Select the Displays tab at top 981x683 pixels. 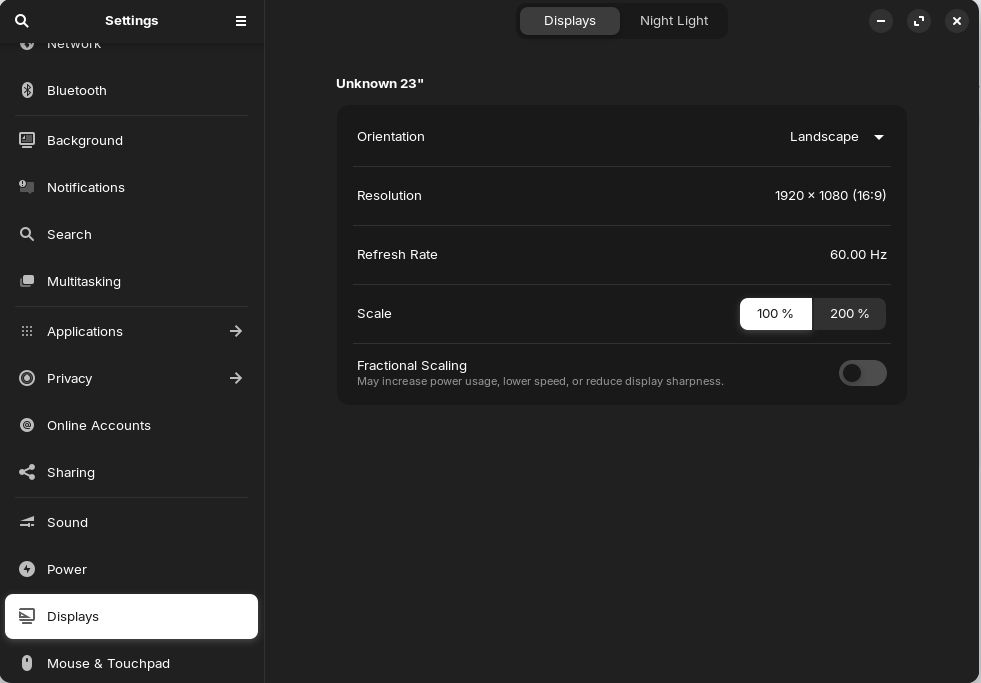click(569, 21)
